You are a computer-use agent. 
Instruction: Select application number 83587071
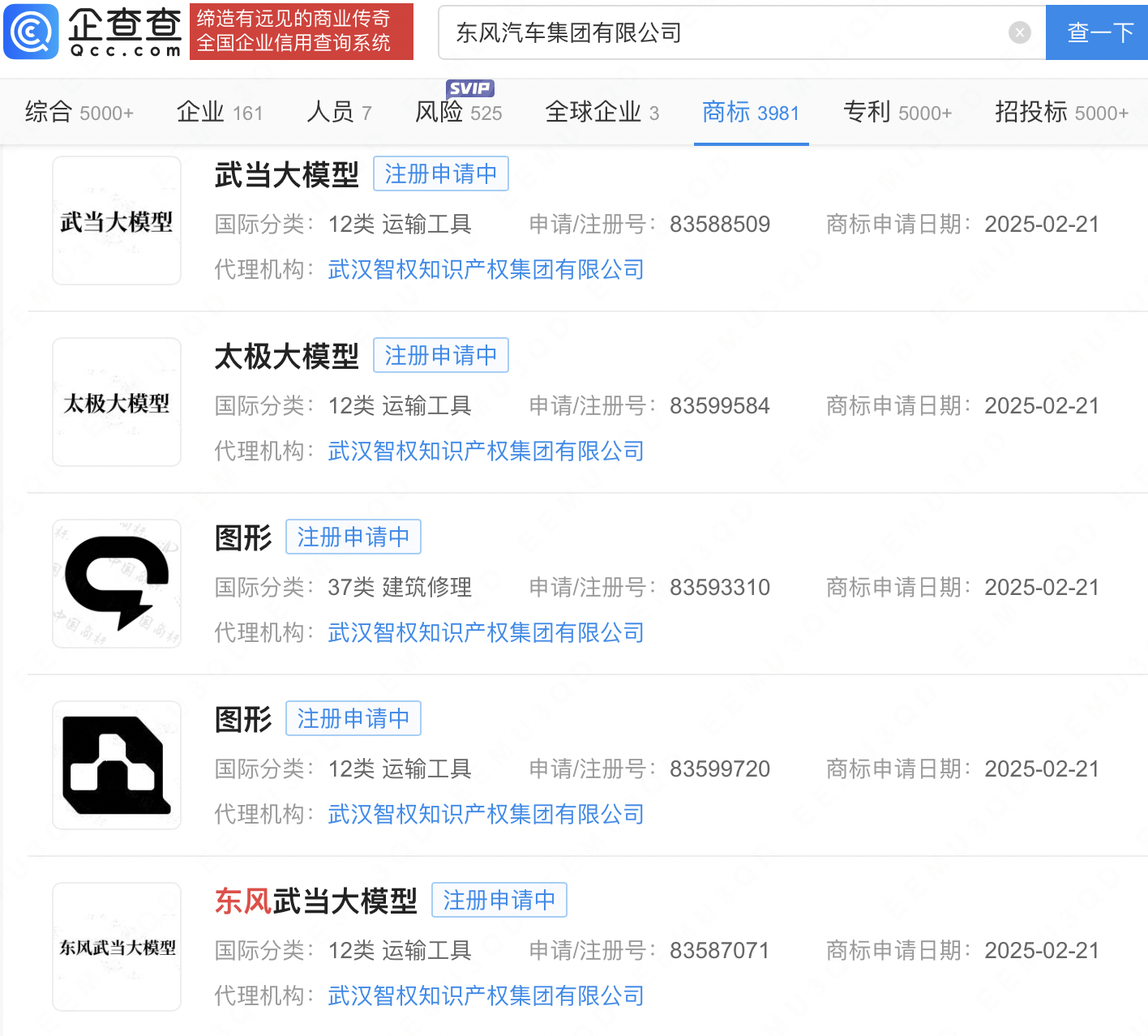(x=720, y=950)
